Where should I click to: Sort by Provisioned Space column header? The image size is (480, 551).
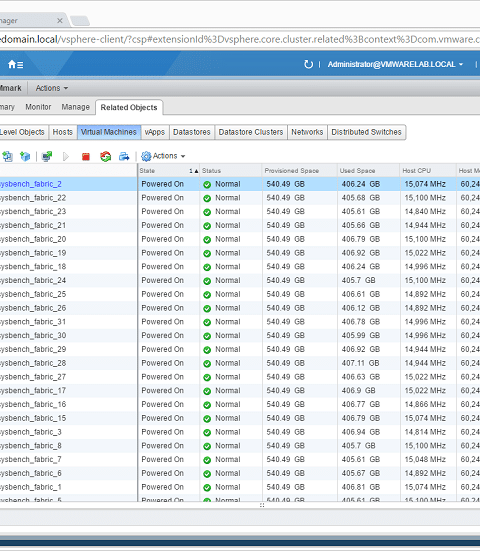(x=300, y=170)
